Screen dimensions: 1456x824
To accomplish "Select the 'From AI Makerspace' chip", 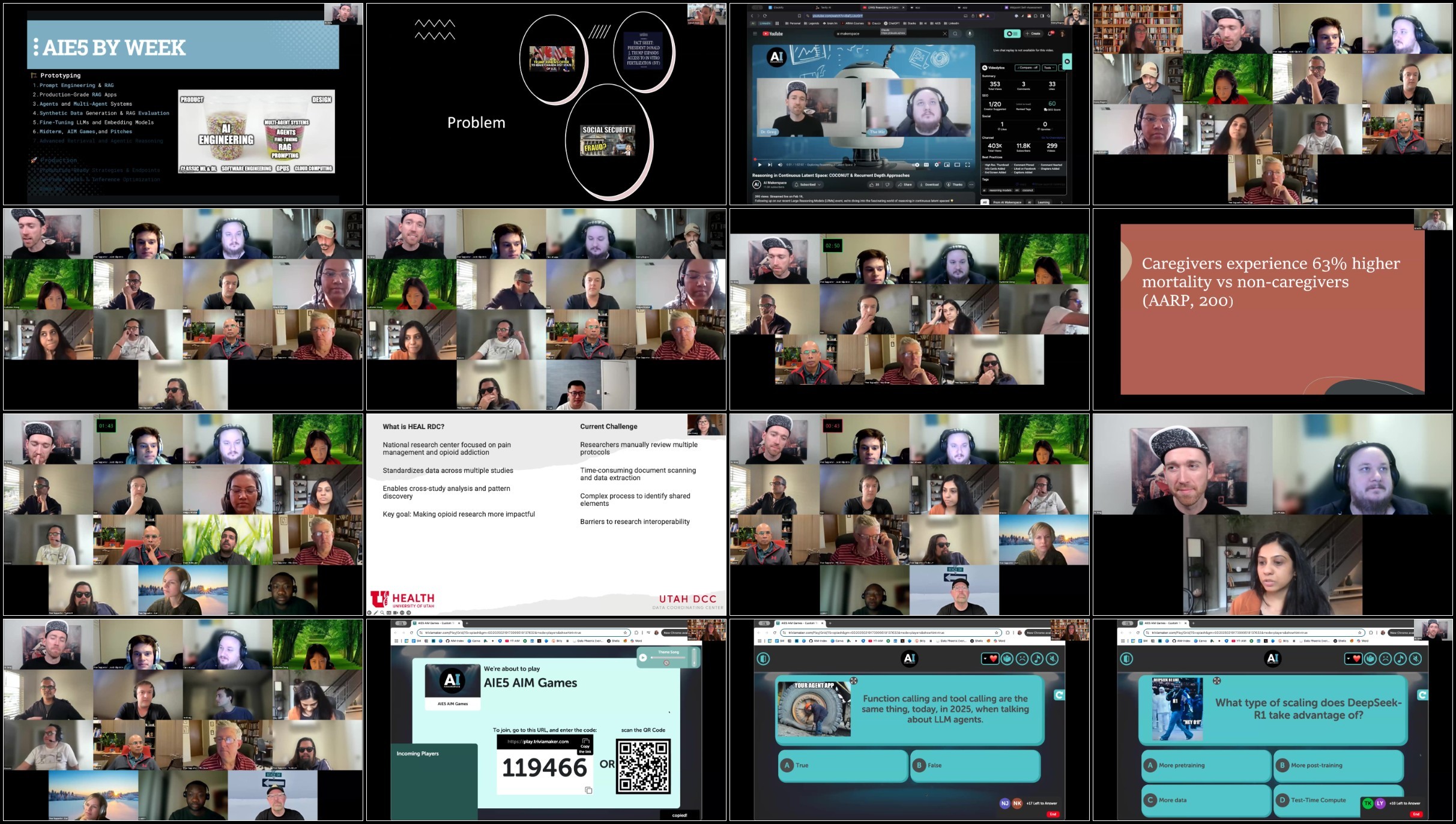I will 1007,202.
